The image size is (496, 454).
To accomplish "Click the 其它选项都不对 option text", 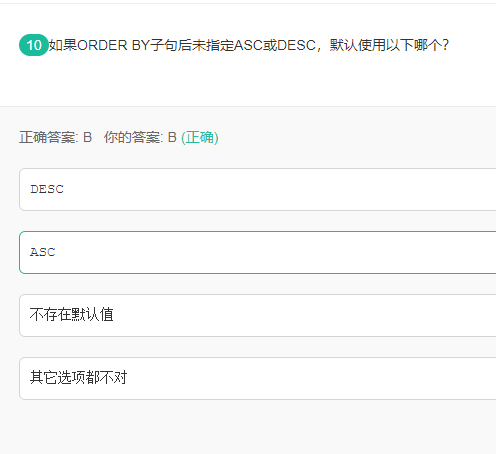I will [x=79, y=378].
